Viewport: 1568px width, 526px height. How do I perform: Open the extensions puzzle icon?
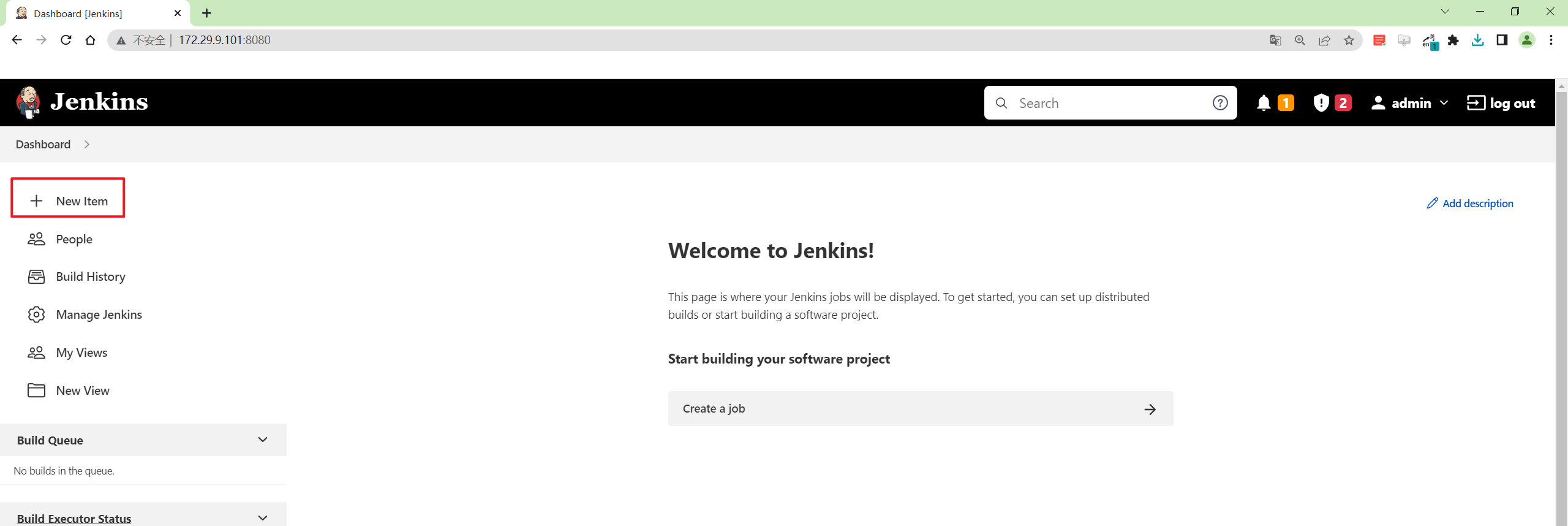coord(1453,40)
